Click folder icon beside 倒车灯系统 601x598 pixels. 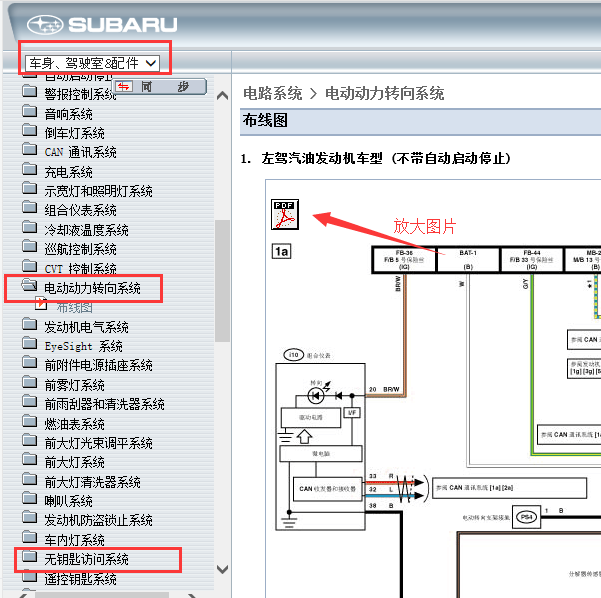coord(30,131)
